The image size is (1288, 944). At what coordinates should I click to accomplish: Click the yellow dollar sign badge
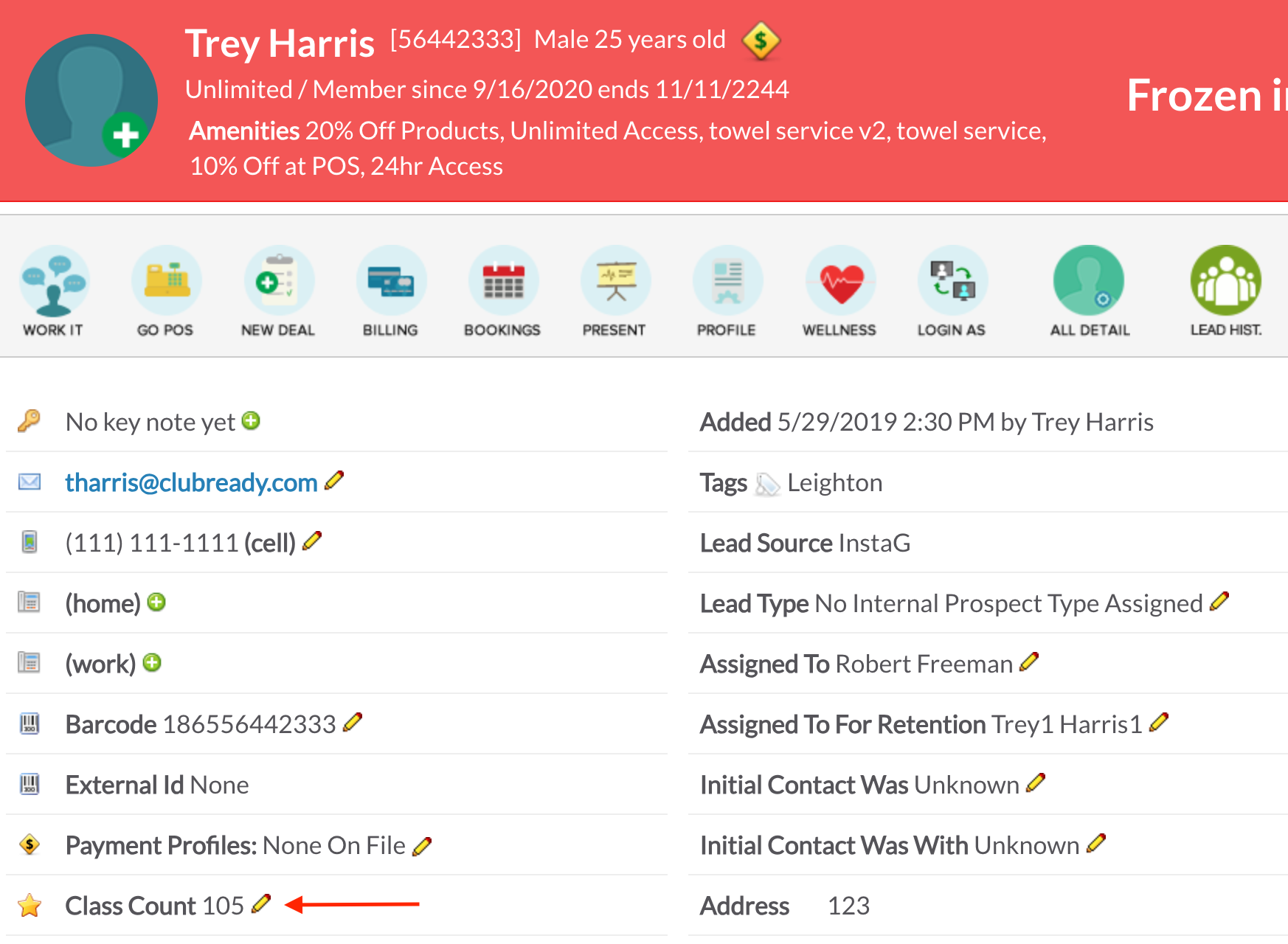[x=761, y=41]
